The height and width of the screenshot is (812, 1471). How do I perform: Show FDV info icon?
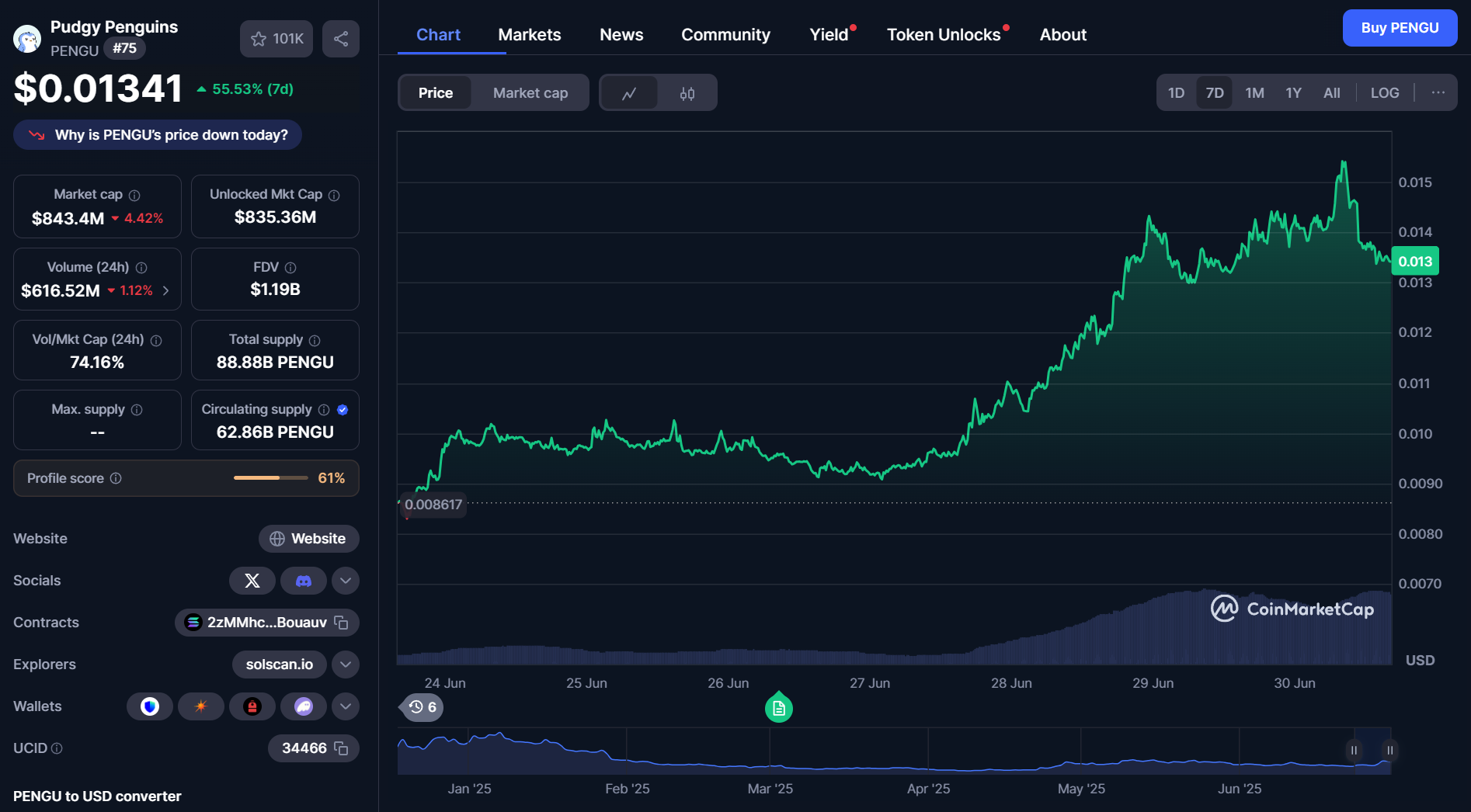pyautogui.click(x=290, y=268)
